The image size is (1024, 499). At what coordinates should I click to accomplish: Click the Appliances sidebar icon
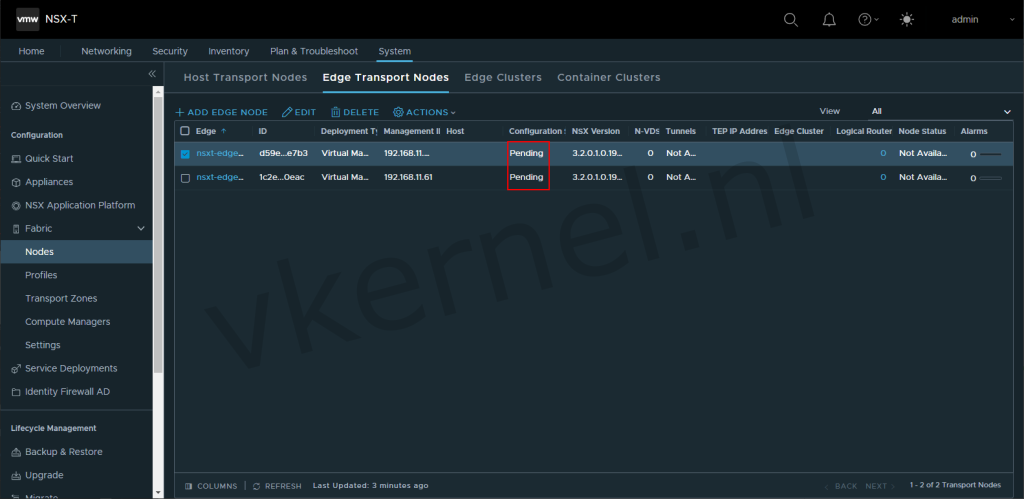16,182
